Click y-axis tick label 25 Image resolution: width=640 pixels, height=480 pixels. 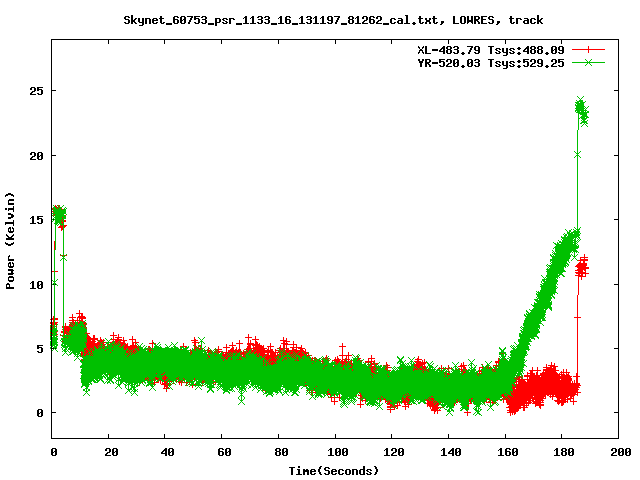(36, 91)
